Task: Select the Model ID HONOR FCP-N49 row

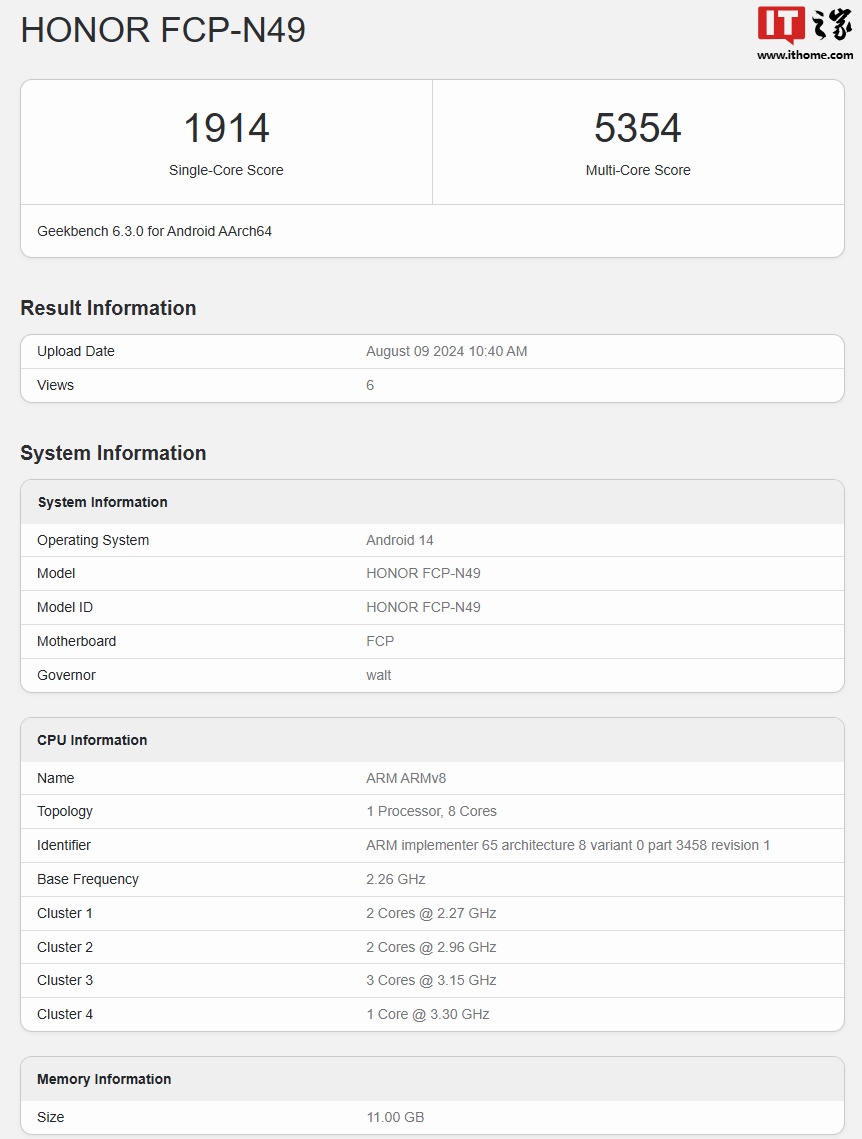Action: coord(430,607)
